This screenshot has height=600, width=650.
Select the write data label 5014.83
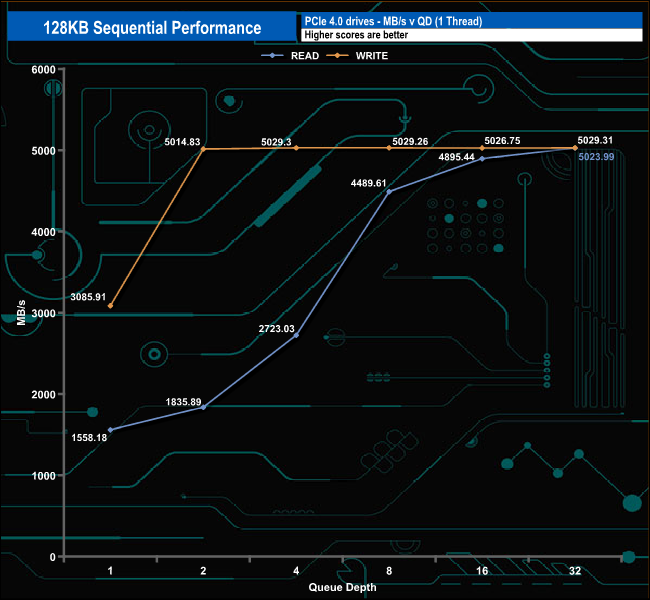(182, 142)
